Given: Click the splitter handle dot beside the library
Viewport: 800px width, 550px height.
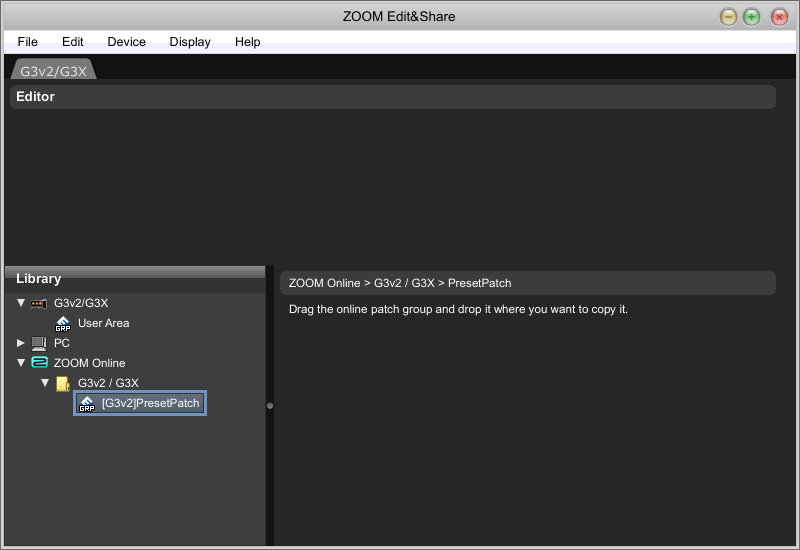Looking at the screenshot, I should pos(270,406).
